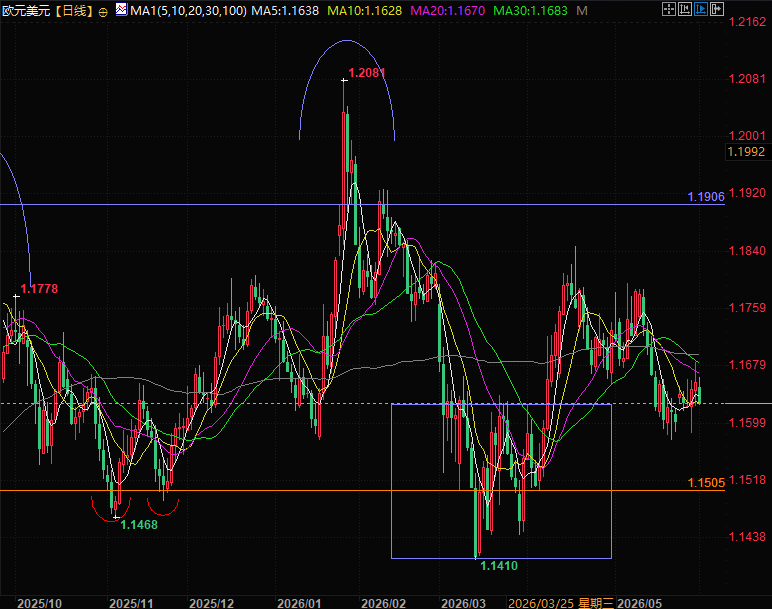Open MA1(5,10,20,30,100) indicator settings
Screen dimensions: 772x609
coord(188,11)
